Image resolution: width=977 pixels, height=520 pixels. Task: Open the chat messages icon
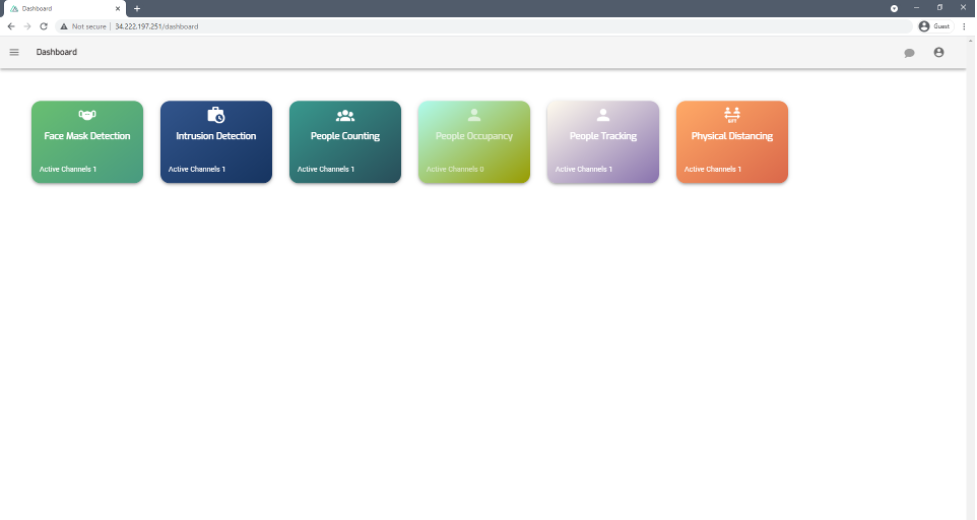pyautogui.click(x=909, y=53)
